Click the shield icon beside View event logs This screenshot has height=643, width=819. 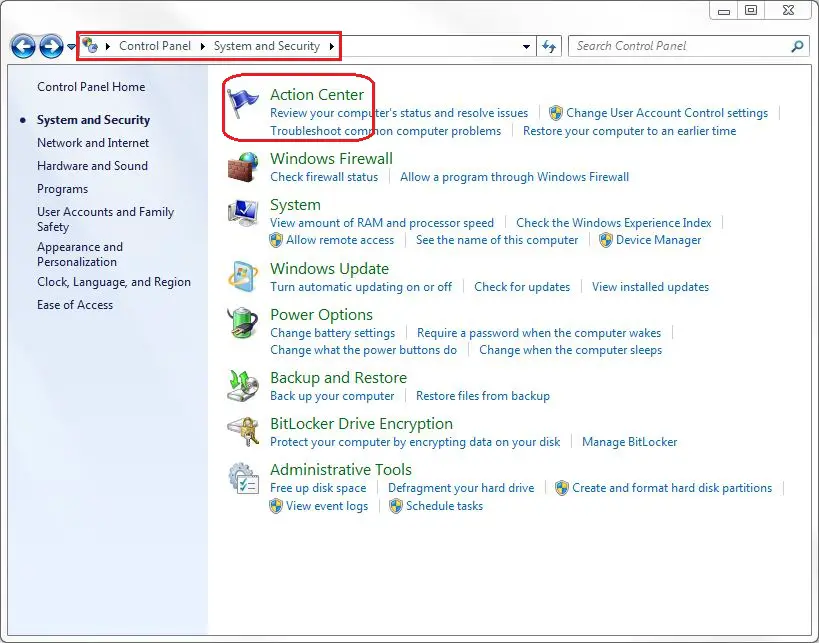276,506
